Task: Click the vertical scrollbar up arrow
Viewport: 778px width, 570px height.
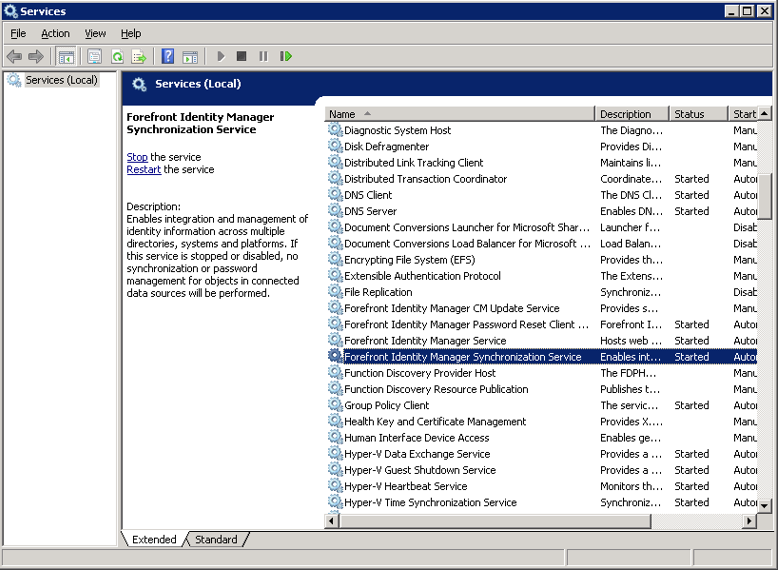Action: 765,114
